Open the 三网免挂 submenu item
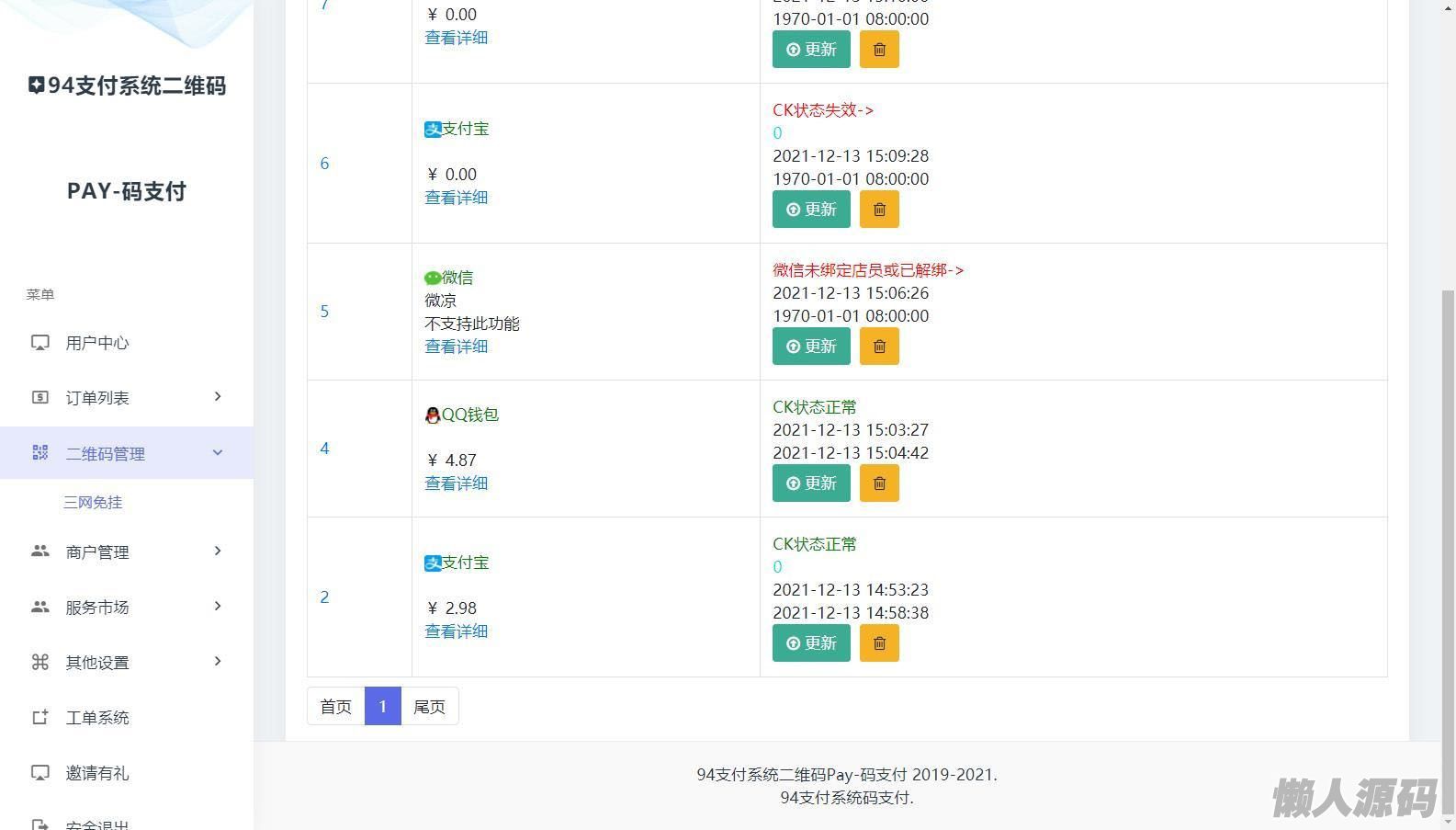Viewport: 1456px width, 830px height. [93, 503]
